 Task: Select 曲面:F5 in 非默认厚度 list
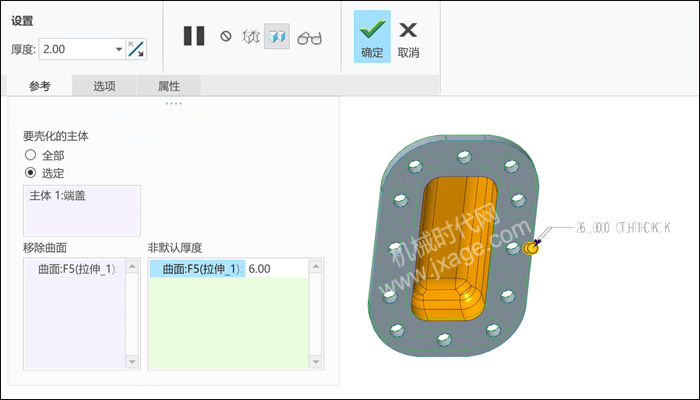197,269
